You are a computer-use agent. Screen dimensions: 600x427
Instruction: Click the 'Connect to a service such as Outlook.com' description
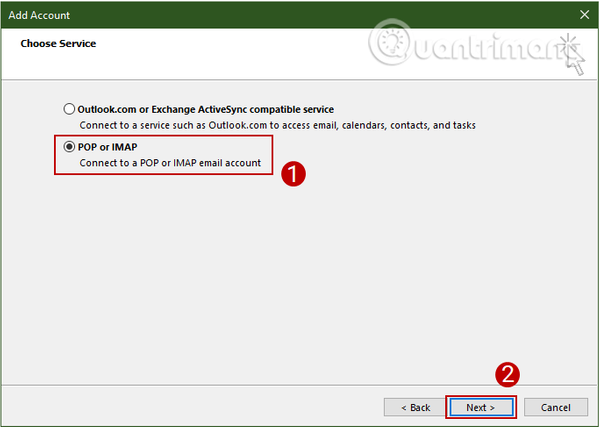pos(277,125)
